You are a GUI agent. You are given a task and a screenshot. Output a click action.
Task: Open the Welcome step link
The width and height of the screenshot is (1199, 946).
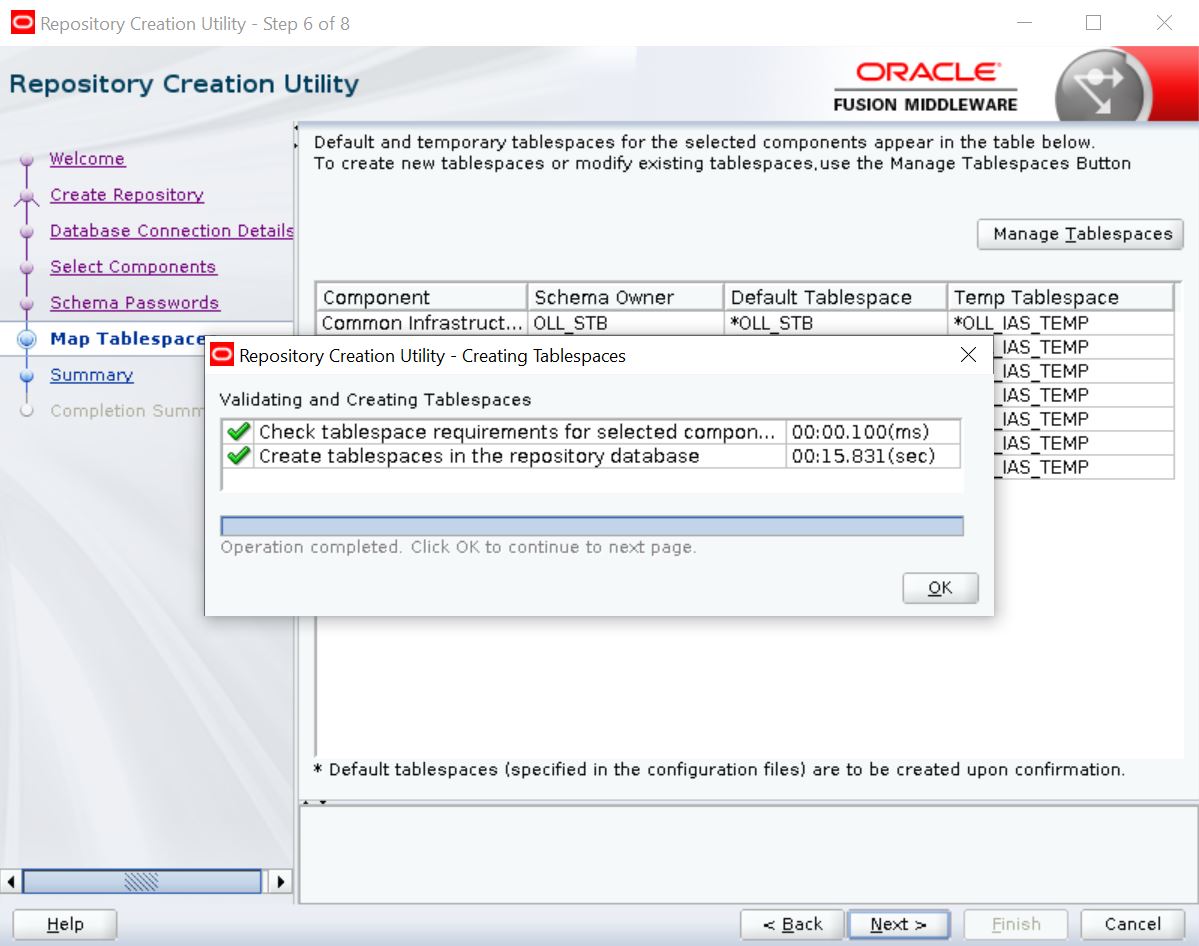87,159
